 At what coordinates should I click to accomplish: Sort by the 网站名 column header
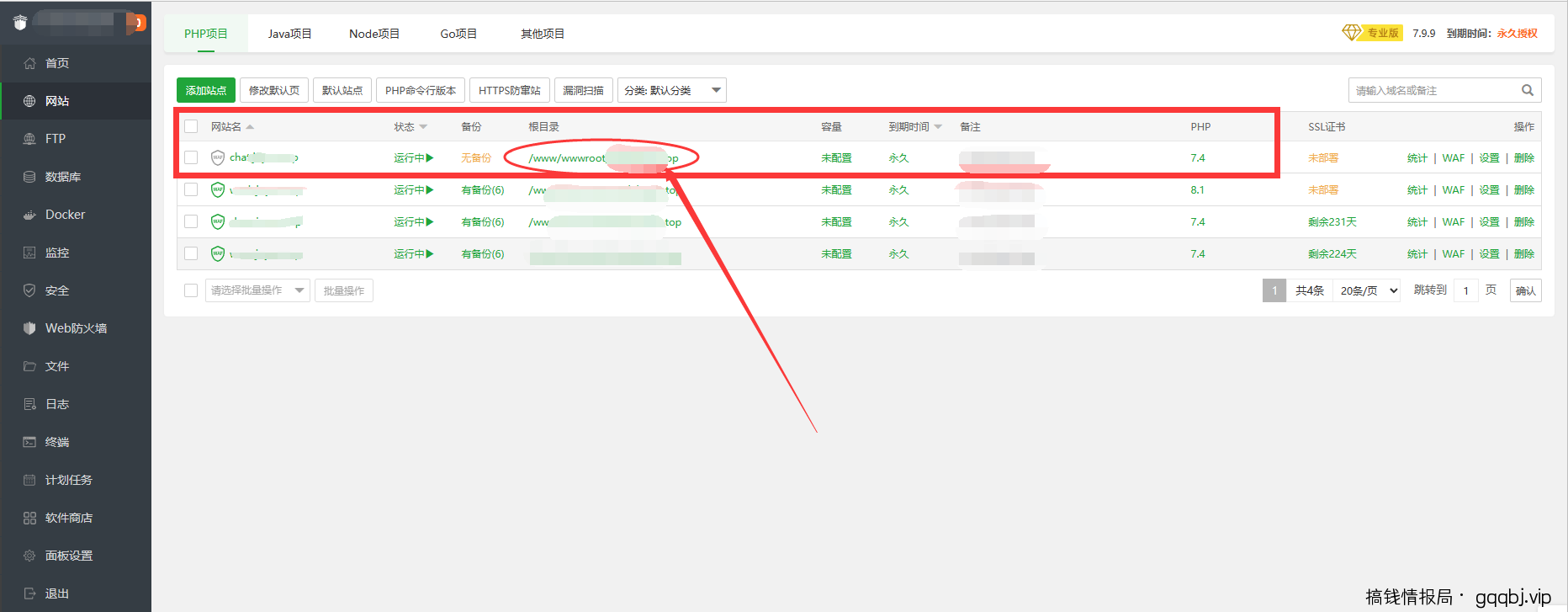tap(232, 126)
